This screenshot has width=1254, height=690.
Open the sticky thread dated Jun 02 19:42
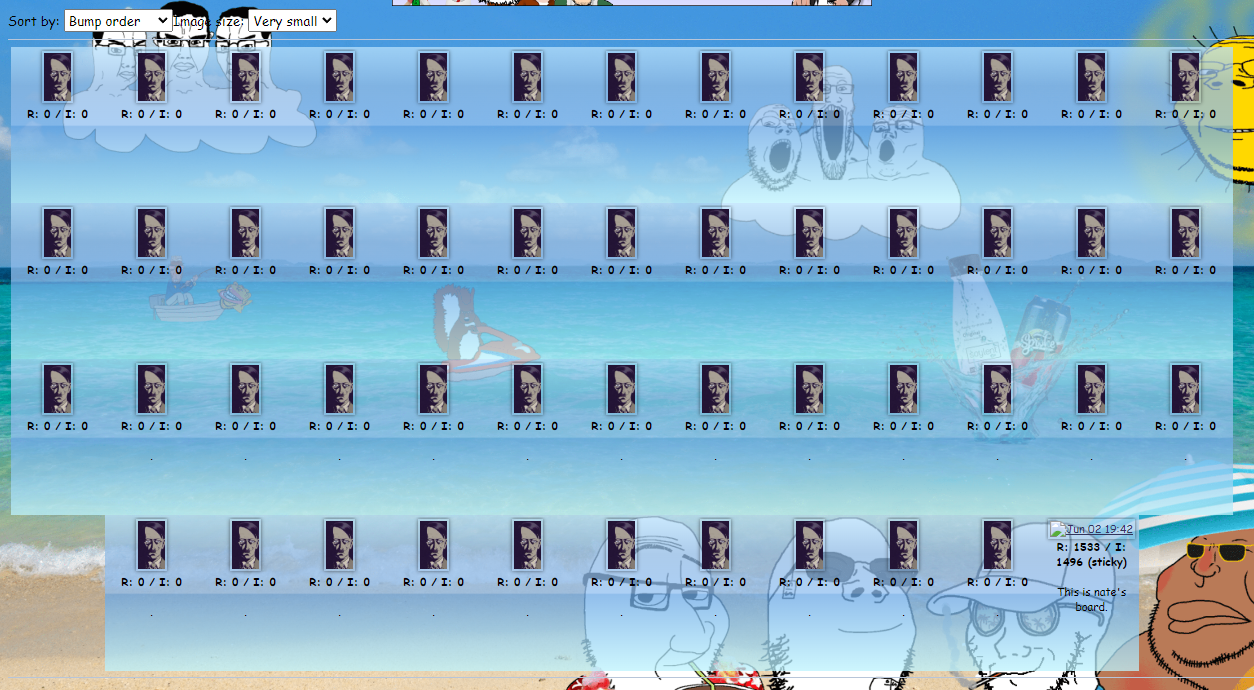click(1091, 529)
